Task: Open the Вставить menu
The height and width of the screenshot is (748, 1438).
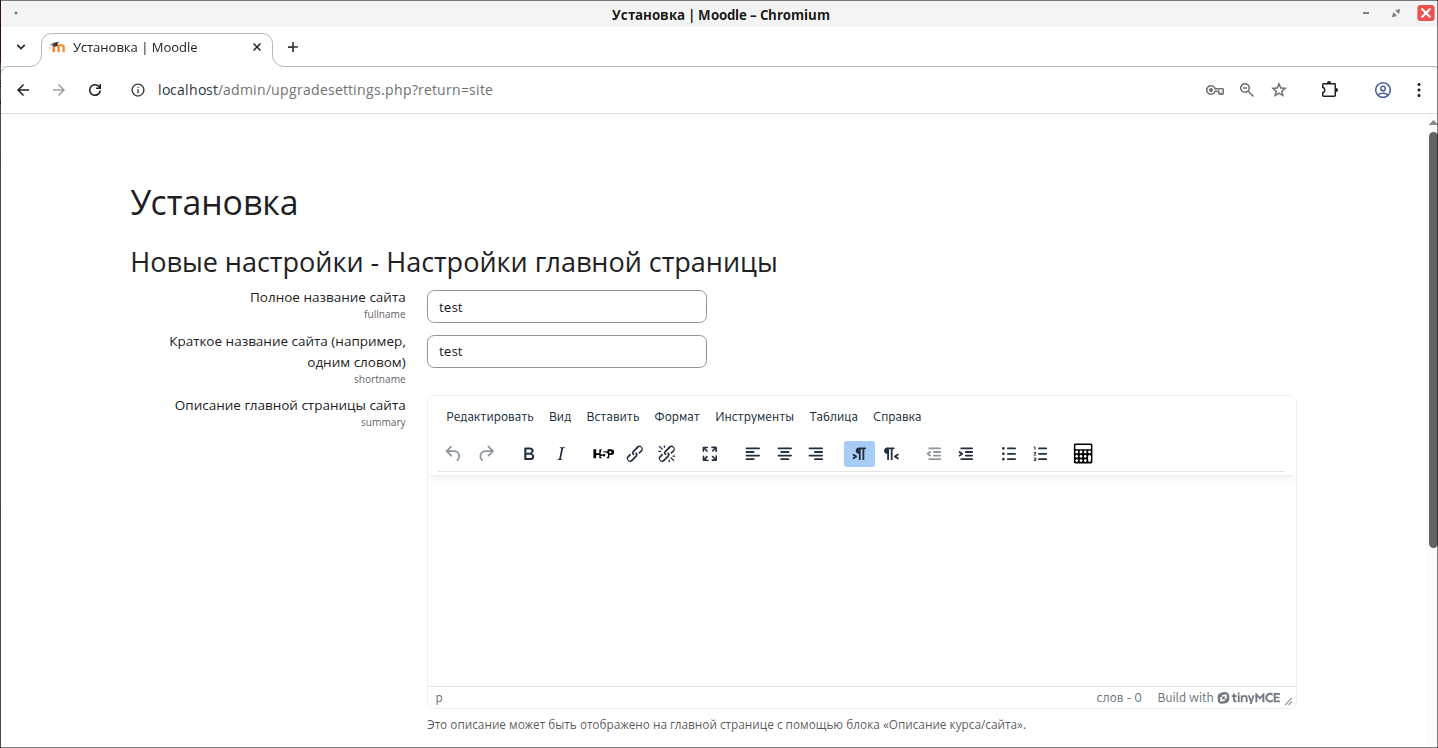Action: pos(613,417)
